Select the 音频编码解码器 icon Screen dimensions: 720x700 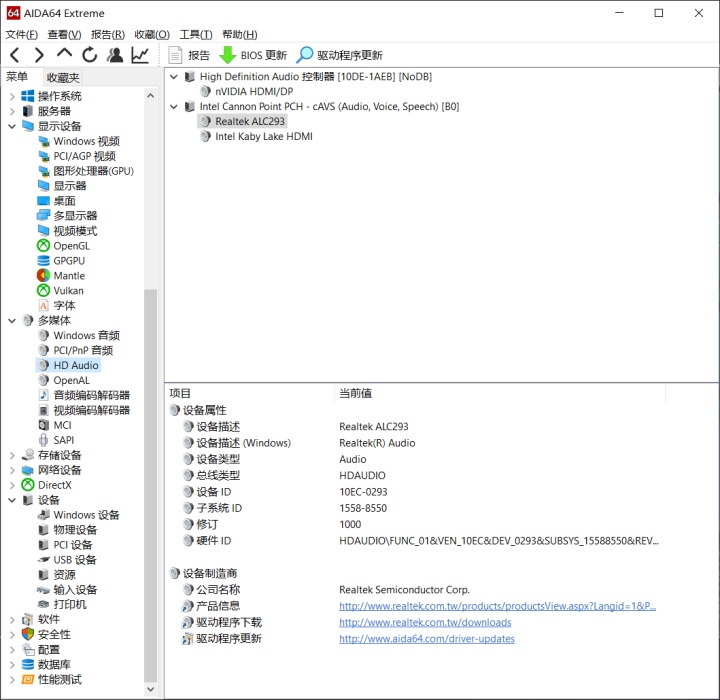[44, 395]
